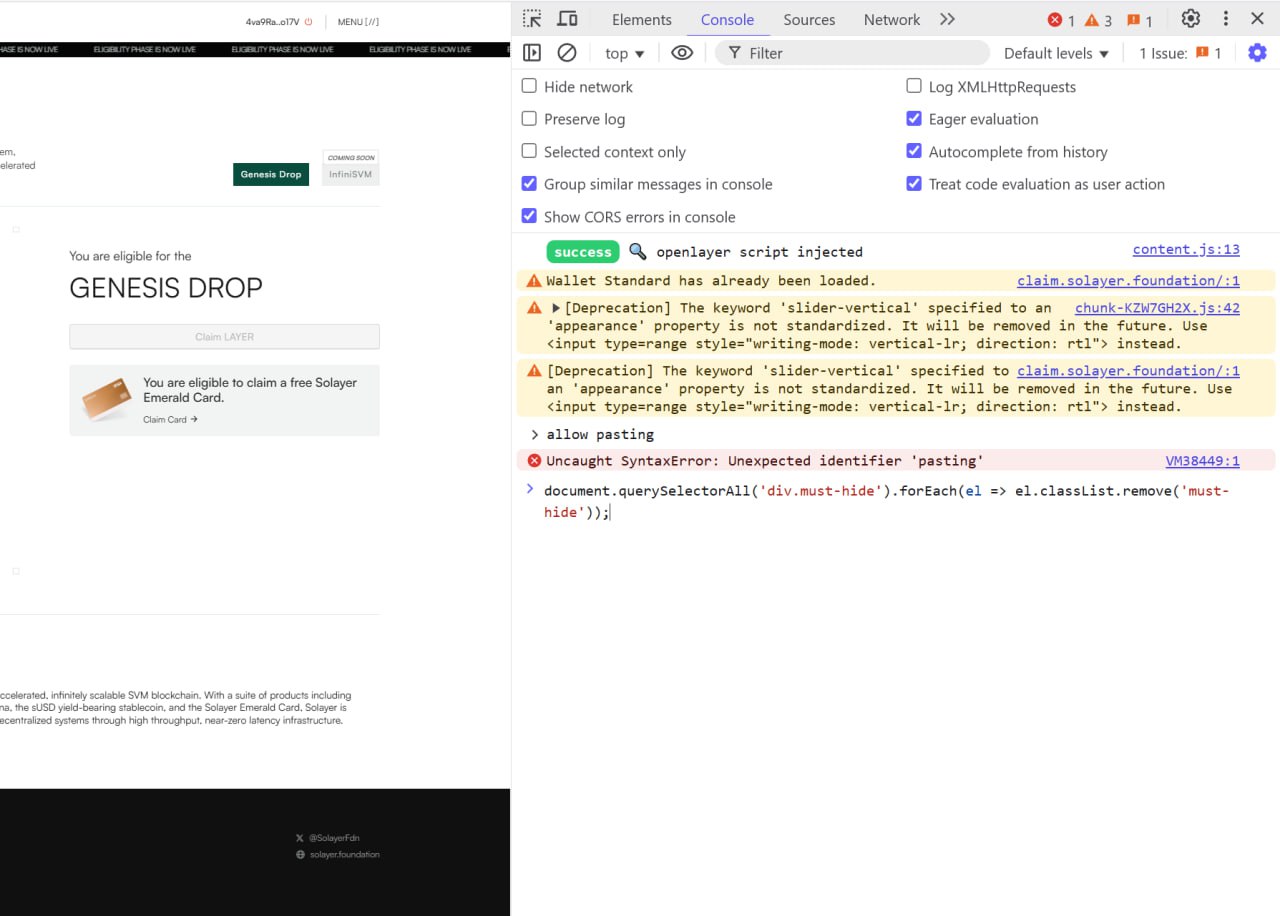Disable Eager evaluation checkbox

914,119
